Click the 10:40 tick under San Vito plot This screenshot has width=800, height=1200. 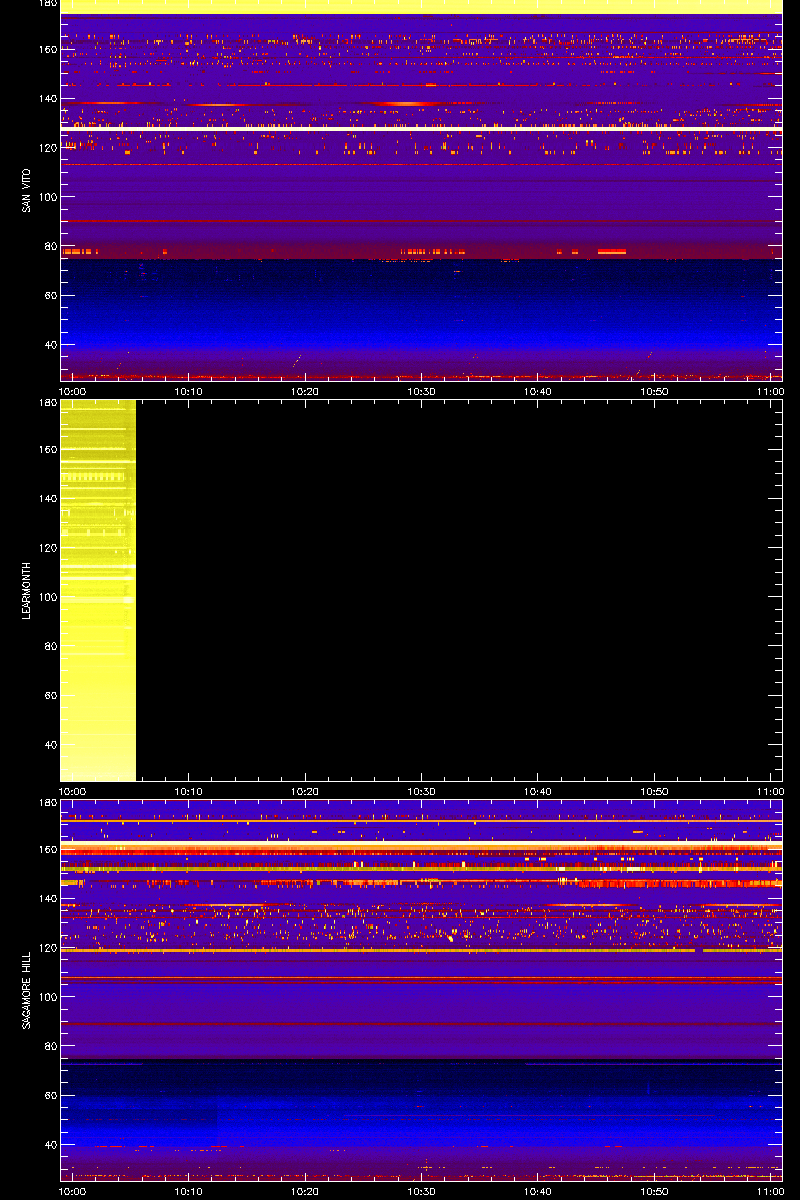click(x=538, y=391)
